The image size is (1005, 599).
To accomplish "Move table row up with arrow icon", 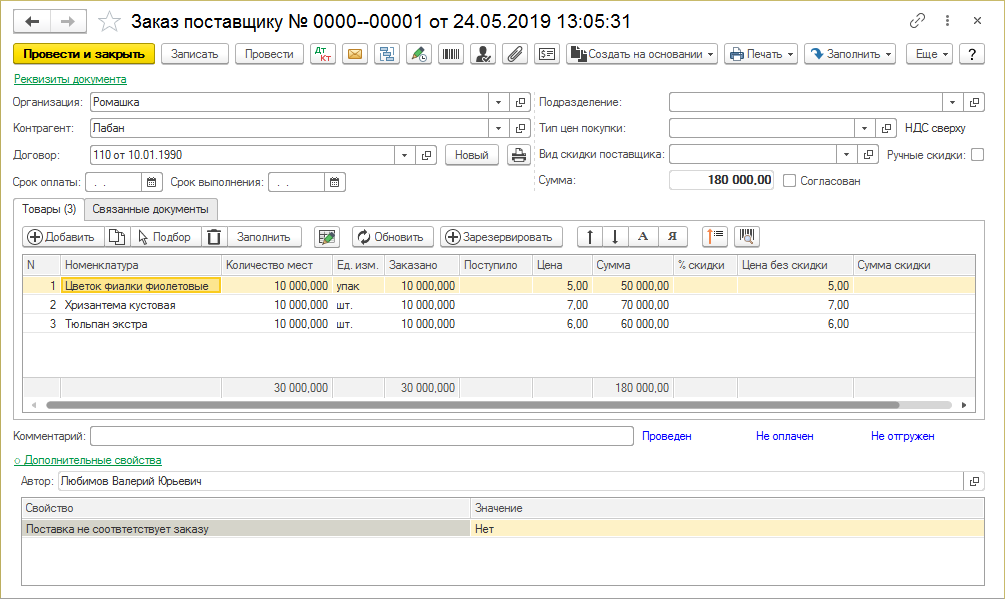I will (x=590, y=237).
